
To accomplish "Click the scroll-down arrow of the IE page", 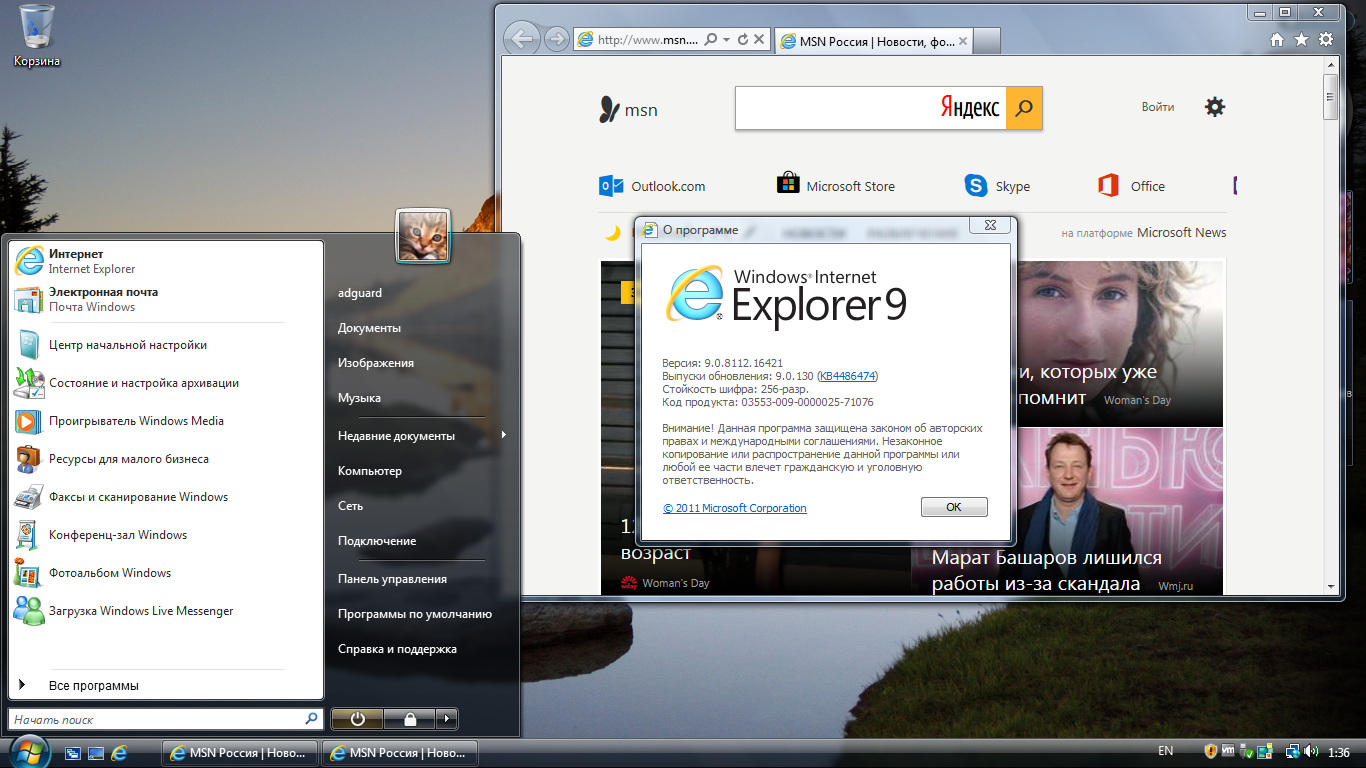I will (x=1330, y=586).
